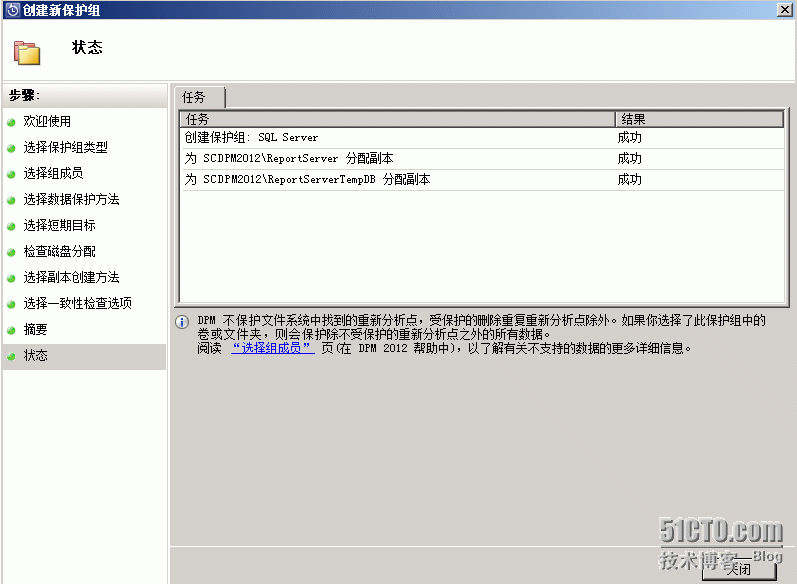Click green dot beside 选择副本创建方法 step
This screenshot has width=797, height=584.
(x=11, y=278)
